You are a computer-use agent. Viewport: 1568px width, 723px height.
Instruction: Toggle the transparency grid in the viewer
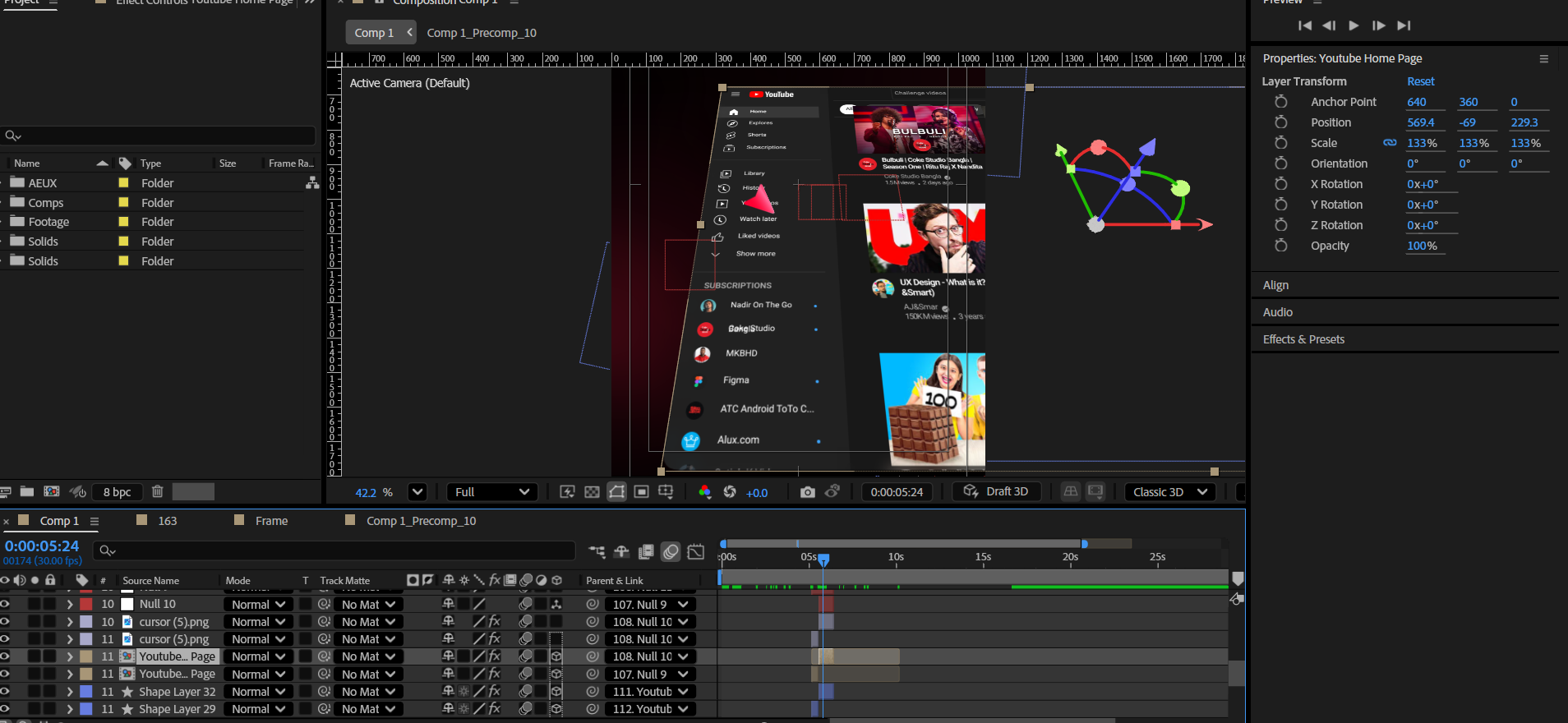tap(592, 492)
